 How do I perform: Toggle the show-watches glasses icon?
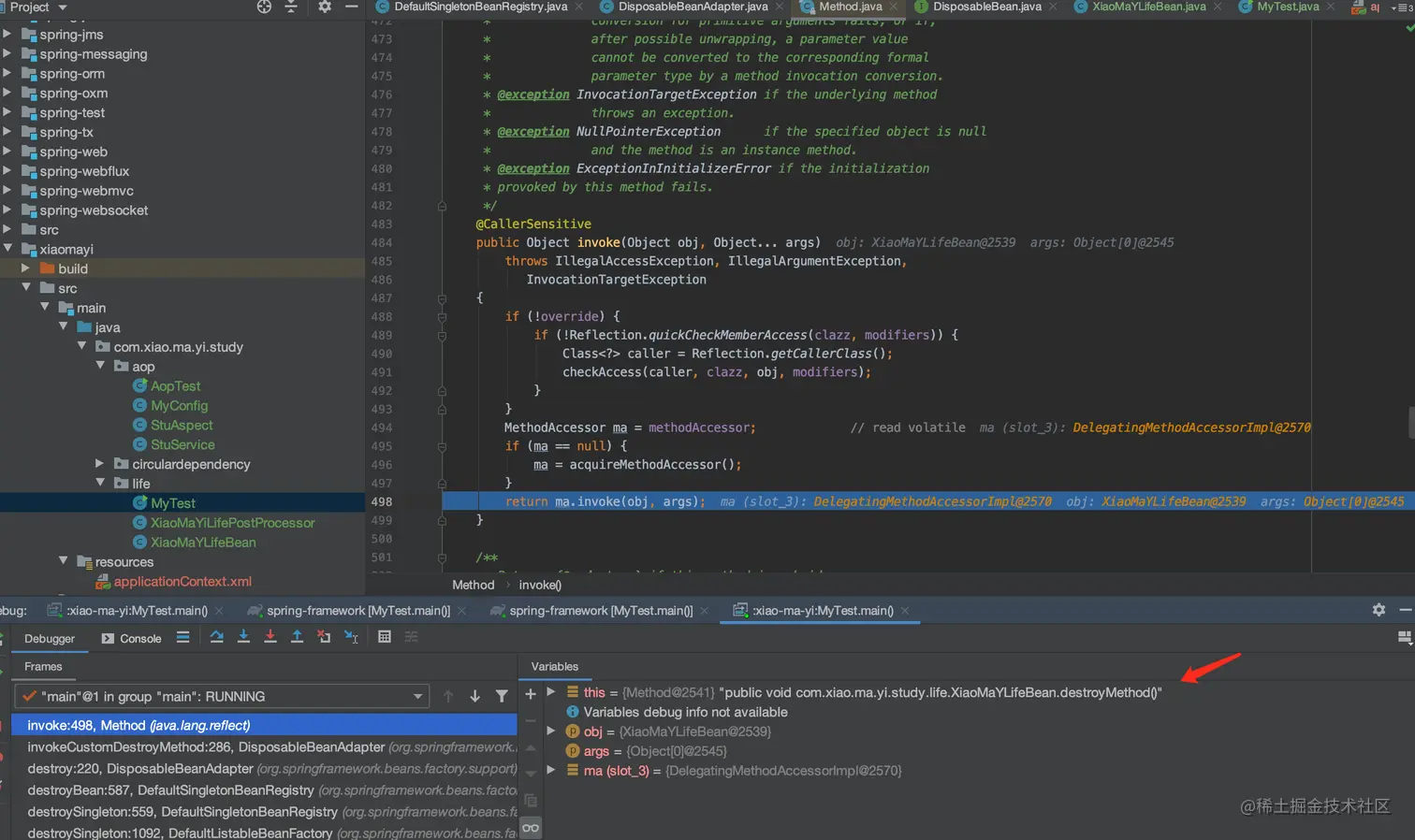point(531,828)
